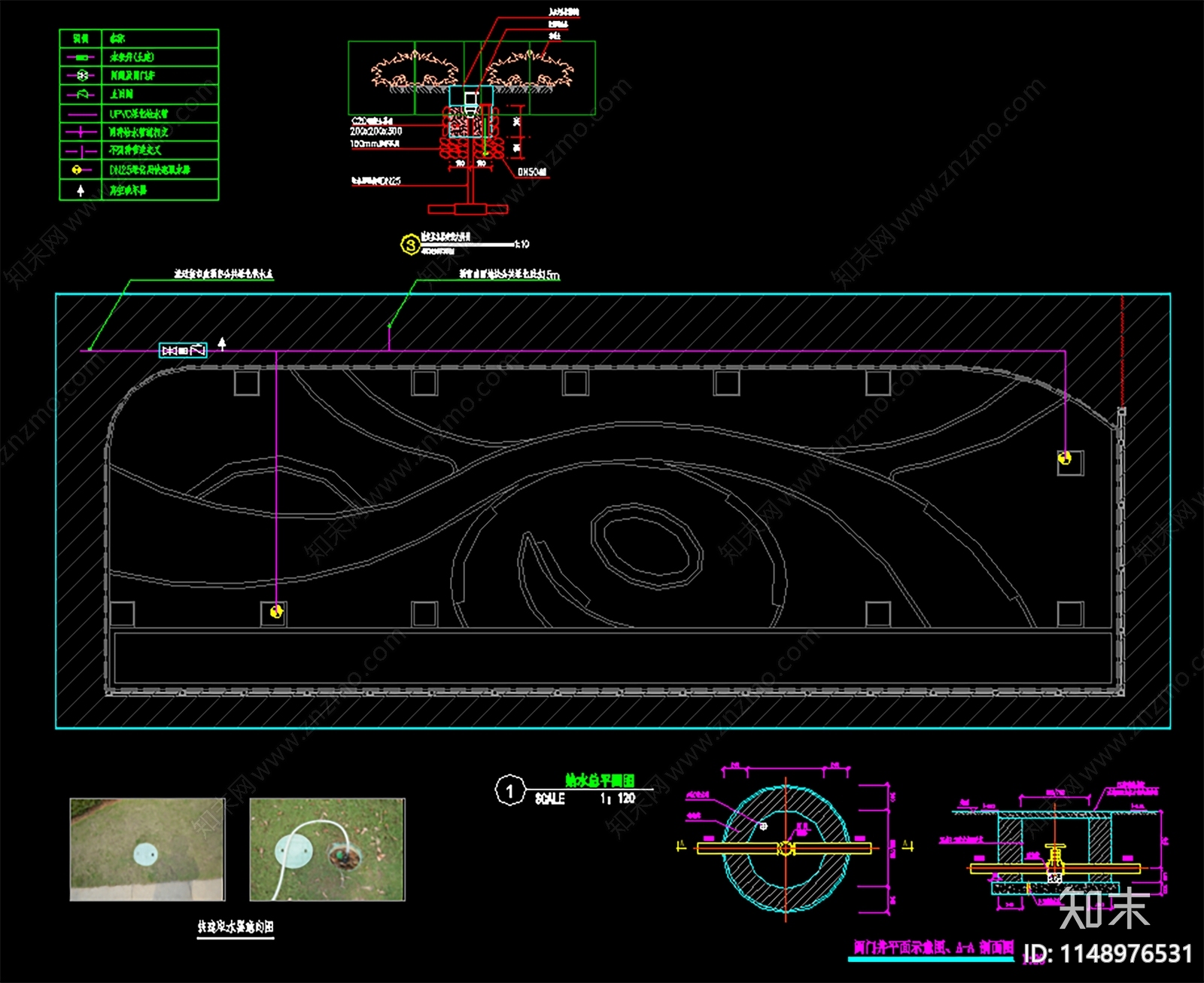Screen dimensions: 1204x983
Task: Click the green leader note above the plan's left end
Action: tap(223, 275)
